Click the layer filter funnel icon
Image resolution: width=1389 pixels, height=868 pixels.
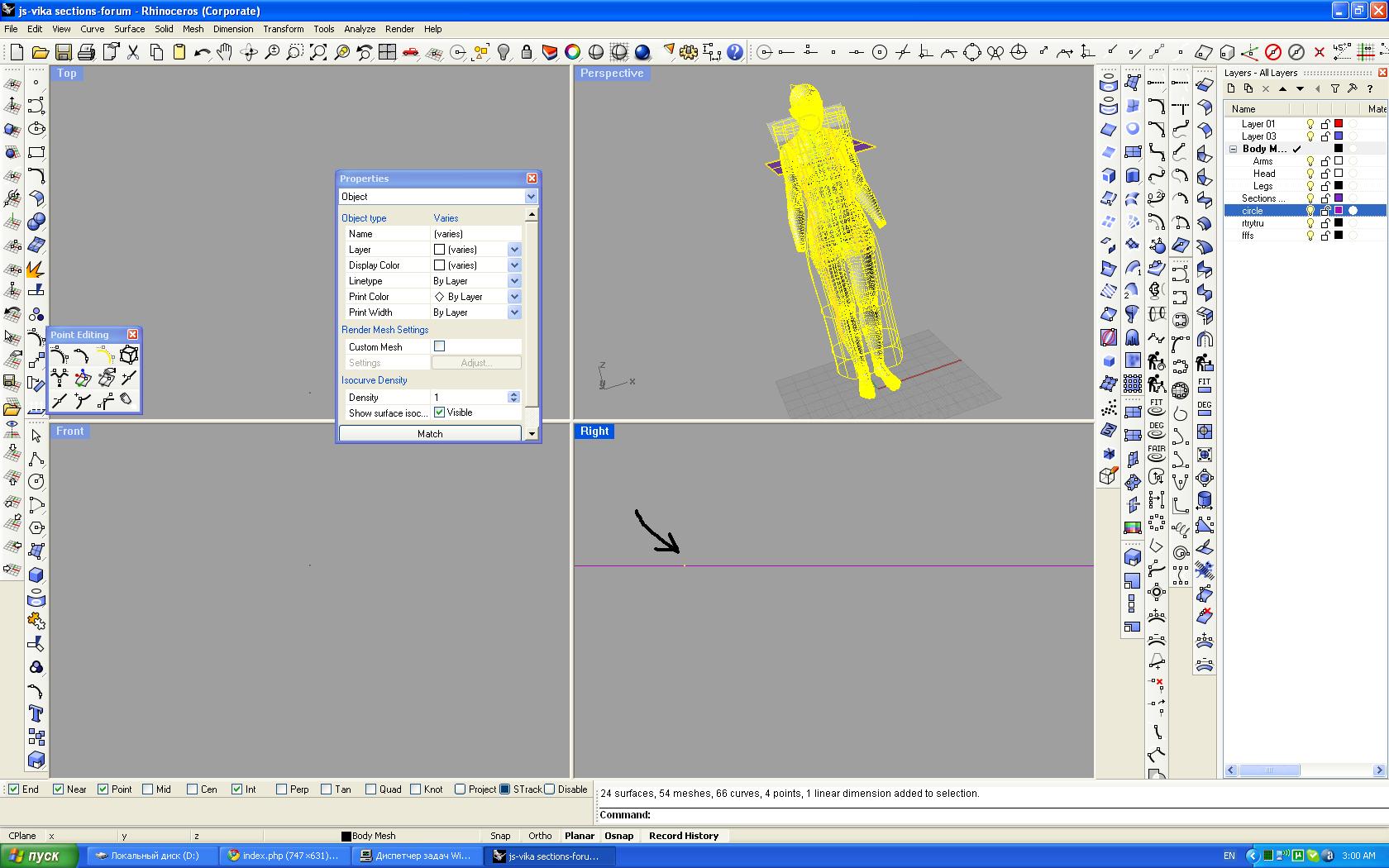(x=1334, y=88)
